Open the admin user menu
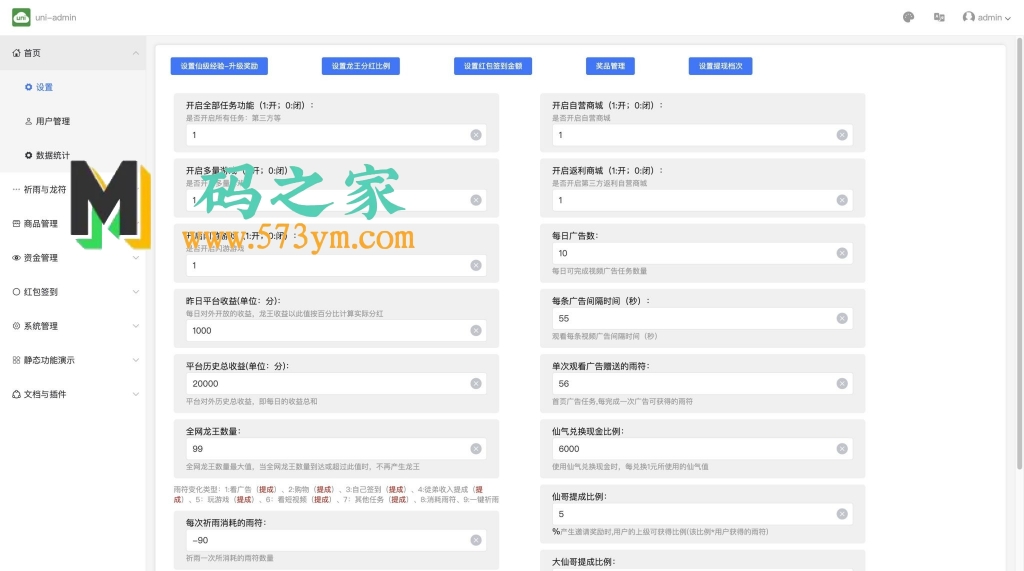1024x571 pixels. point(987,18)
